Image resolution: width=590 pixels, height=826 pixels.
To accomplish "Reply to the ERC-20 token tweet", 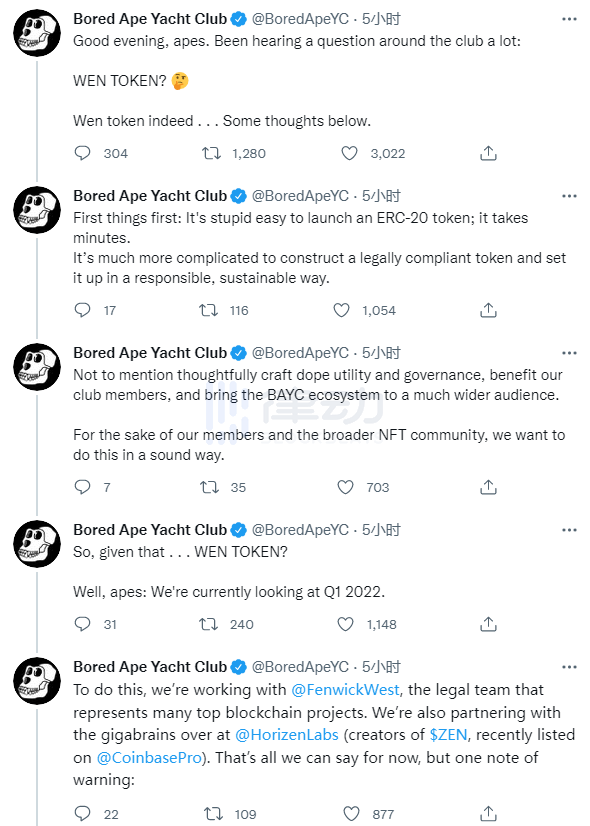I will tap(83, 310).
